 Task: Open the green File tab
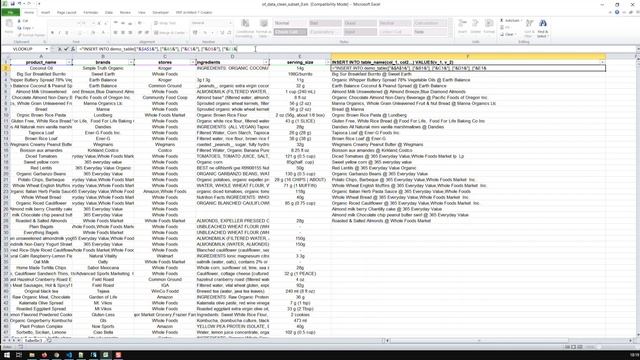10,13
